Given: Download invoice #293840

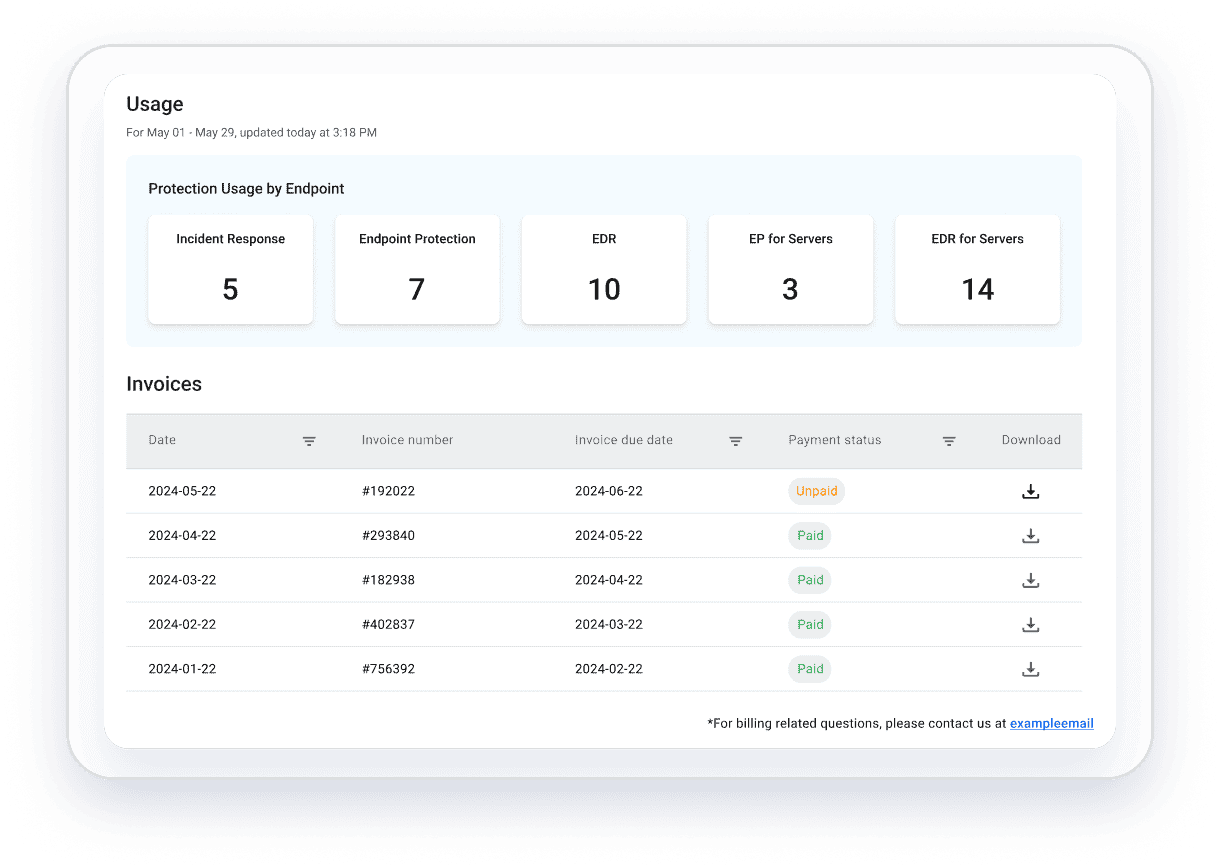Looking at the screenshot, I should [x=1031, y=536].
